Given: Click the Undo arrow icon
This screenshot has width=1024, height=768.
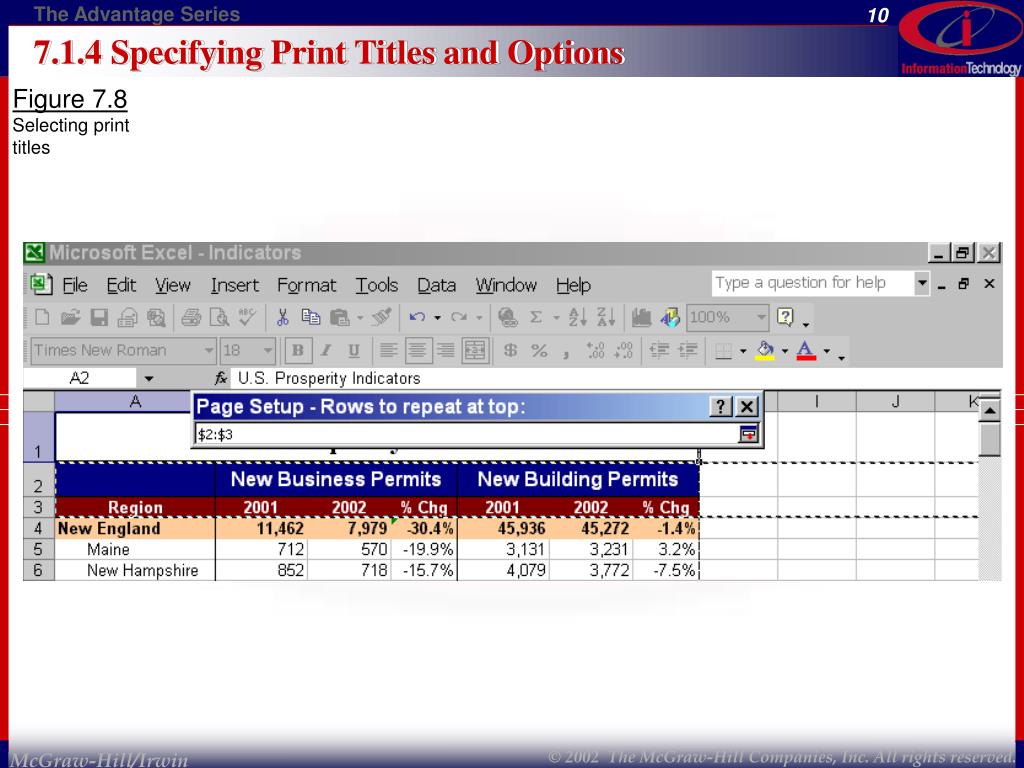Looking at the screenshot, I should (417, 318).
